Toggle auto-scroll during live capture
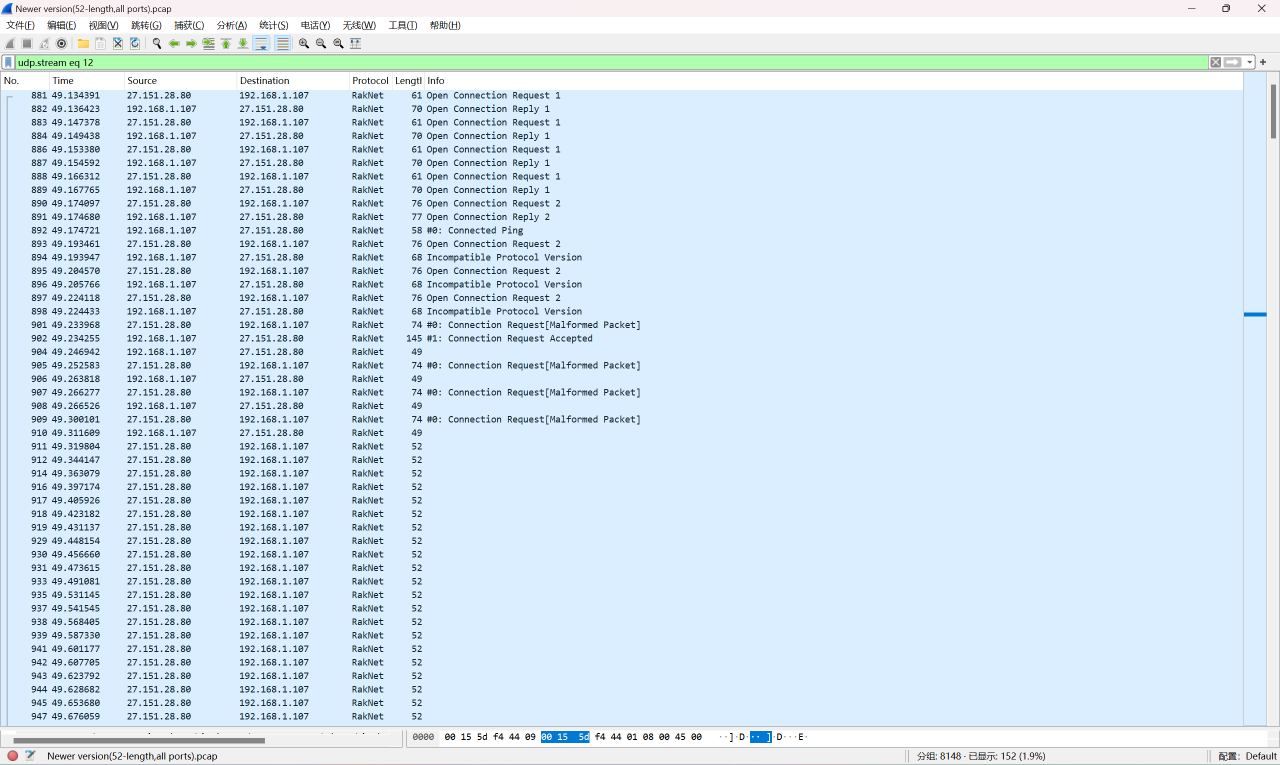 point(261,44)
